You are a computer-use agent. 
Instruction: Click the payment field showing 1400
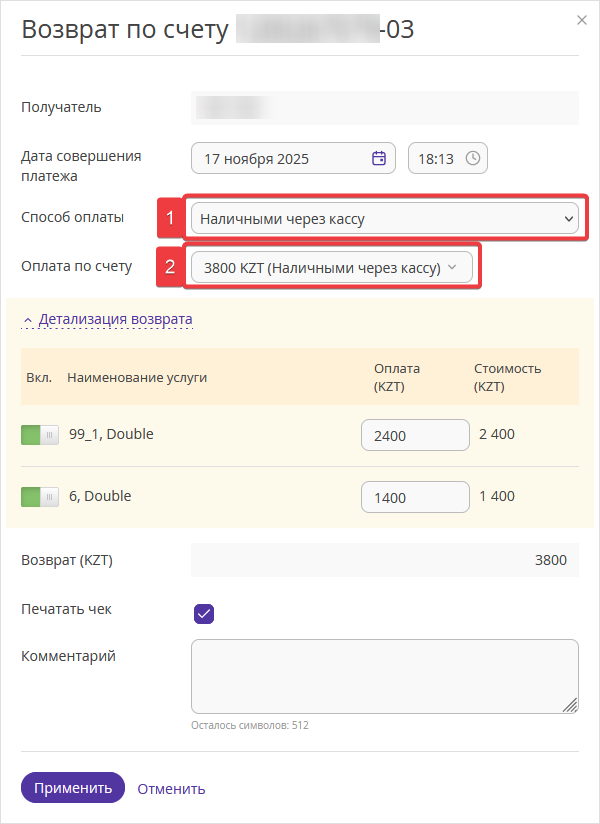tap(415, 496)
